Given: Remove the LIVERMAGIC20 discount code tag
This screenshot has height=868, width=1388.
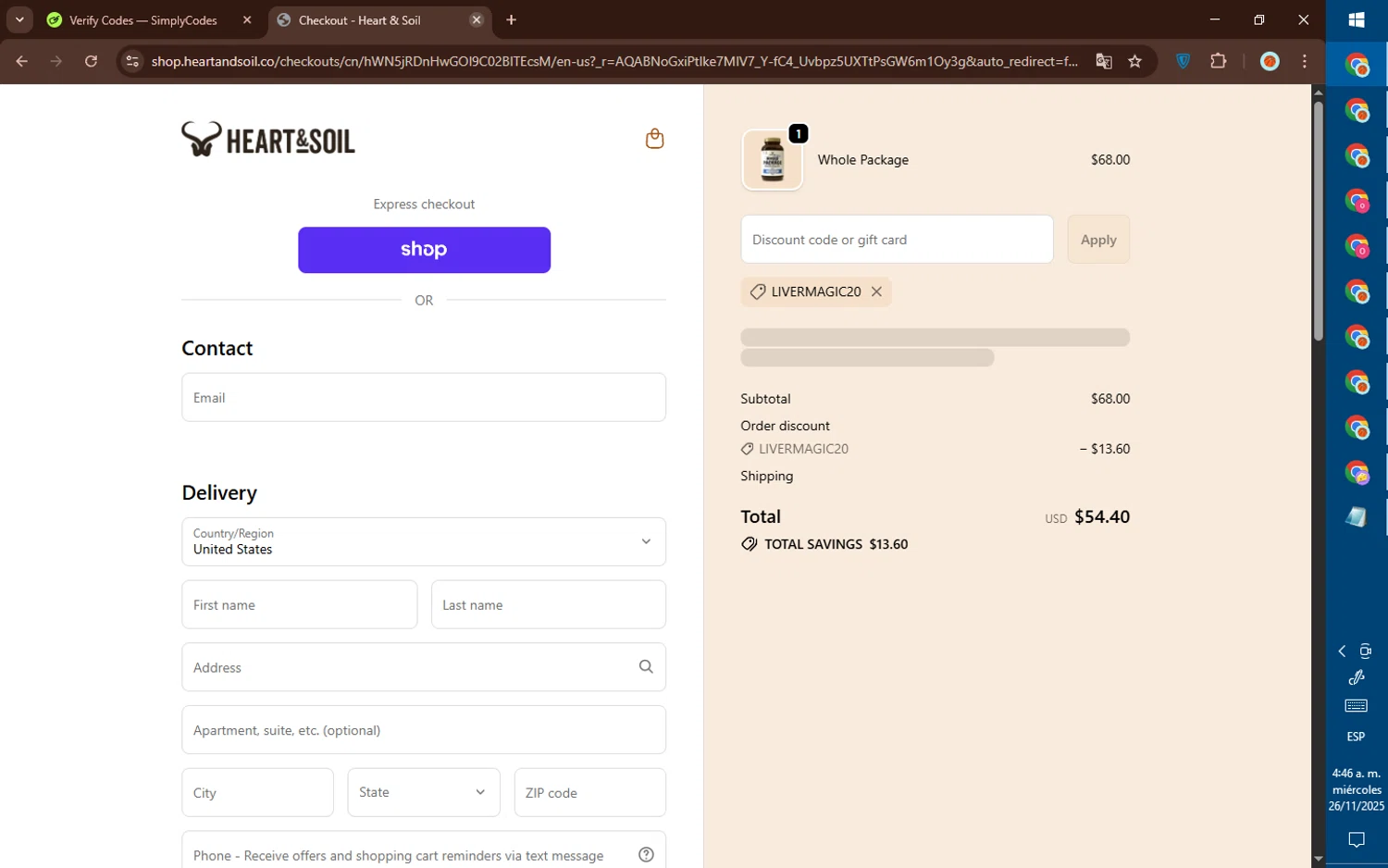Looking at the screenshot, I should pyautogui.click(x=876, y=291).
